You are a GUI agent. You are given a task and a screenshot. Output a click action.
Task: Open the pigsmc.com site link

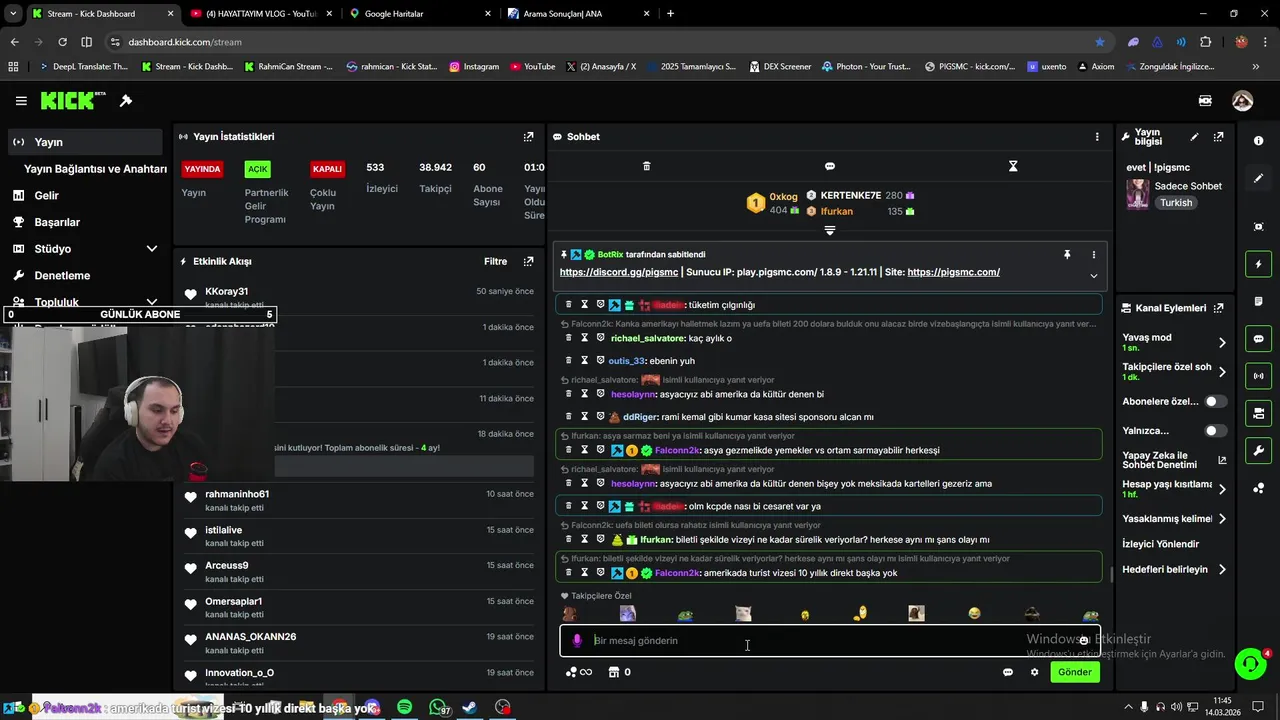pos(953,272)
